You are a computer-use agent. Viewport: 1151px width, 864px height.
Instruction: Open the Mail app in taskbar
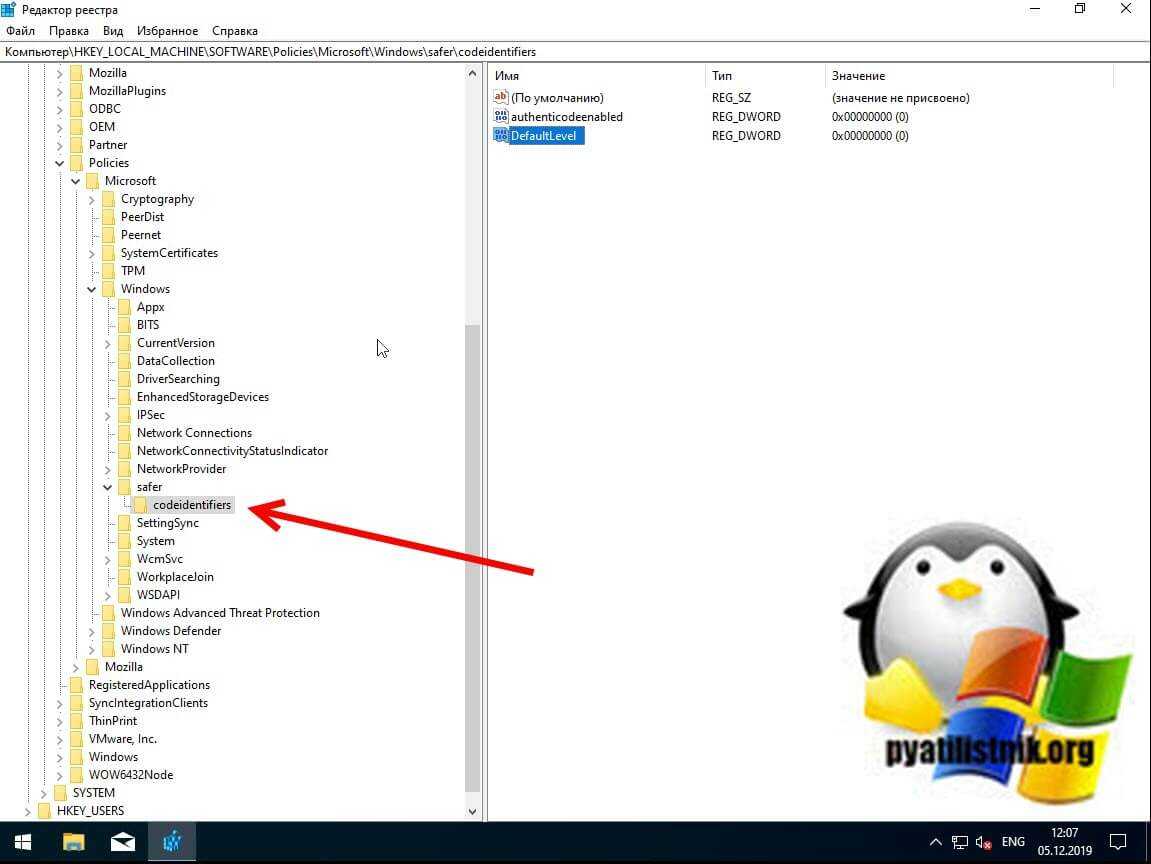(x=123, y=842)
